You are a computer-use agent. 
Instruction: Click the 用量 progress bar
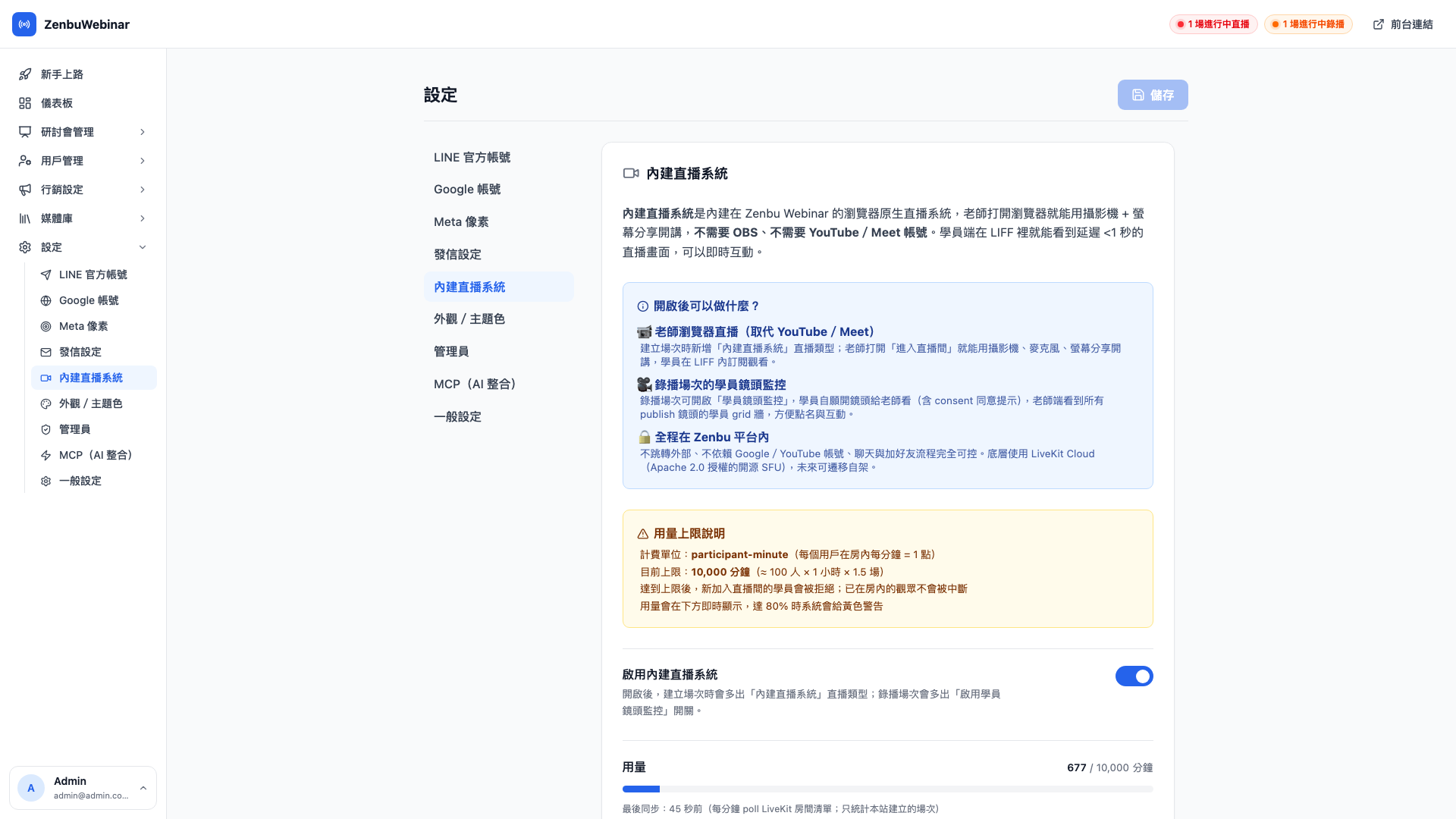887,789
